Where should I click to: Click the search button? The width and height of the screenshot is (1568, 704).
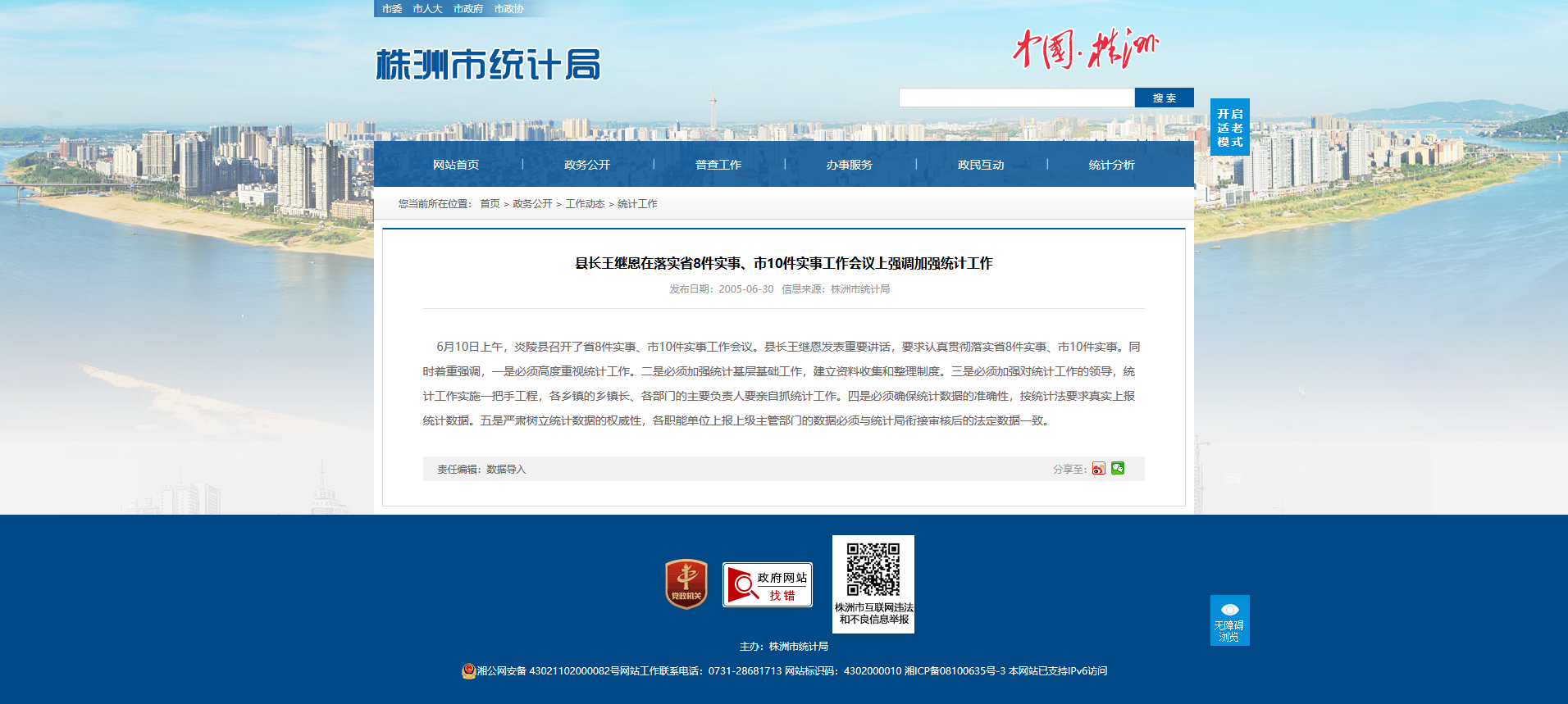tap(1164, 98)
